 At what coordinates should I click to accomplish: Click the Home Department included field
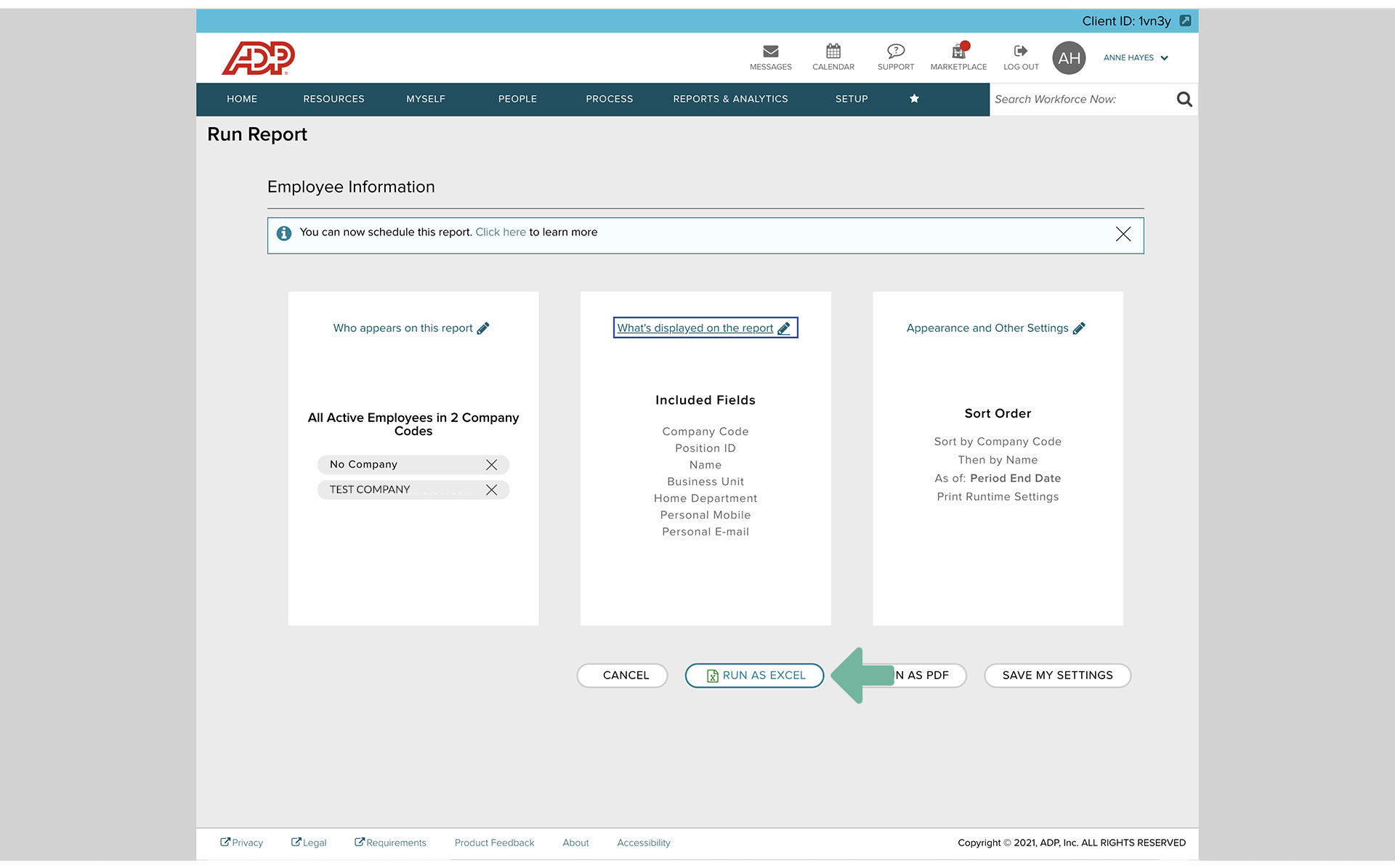705,498
